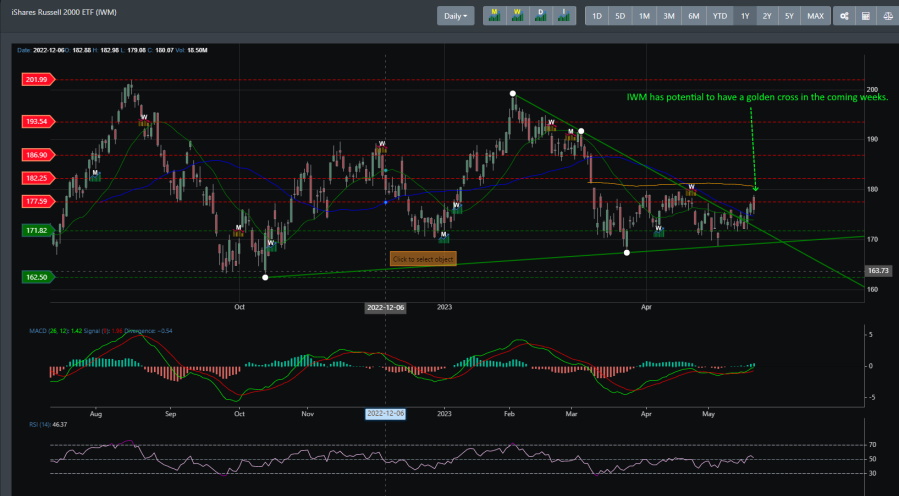Select the daily (D) chart icon

click(541, 16)
